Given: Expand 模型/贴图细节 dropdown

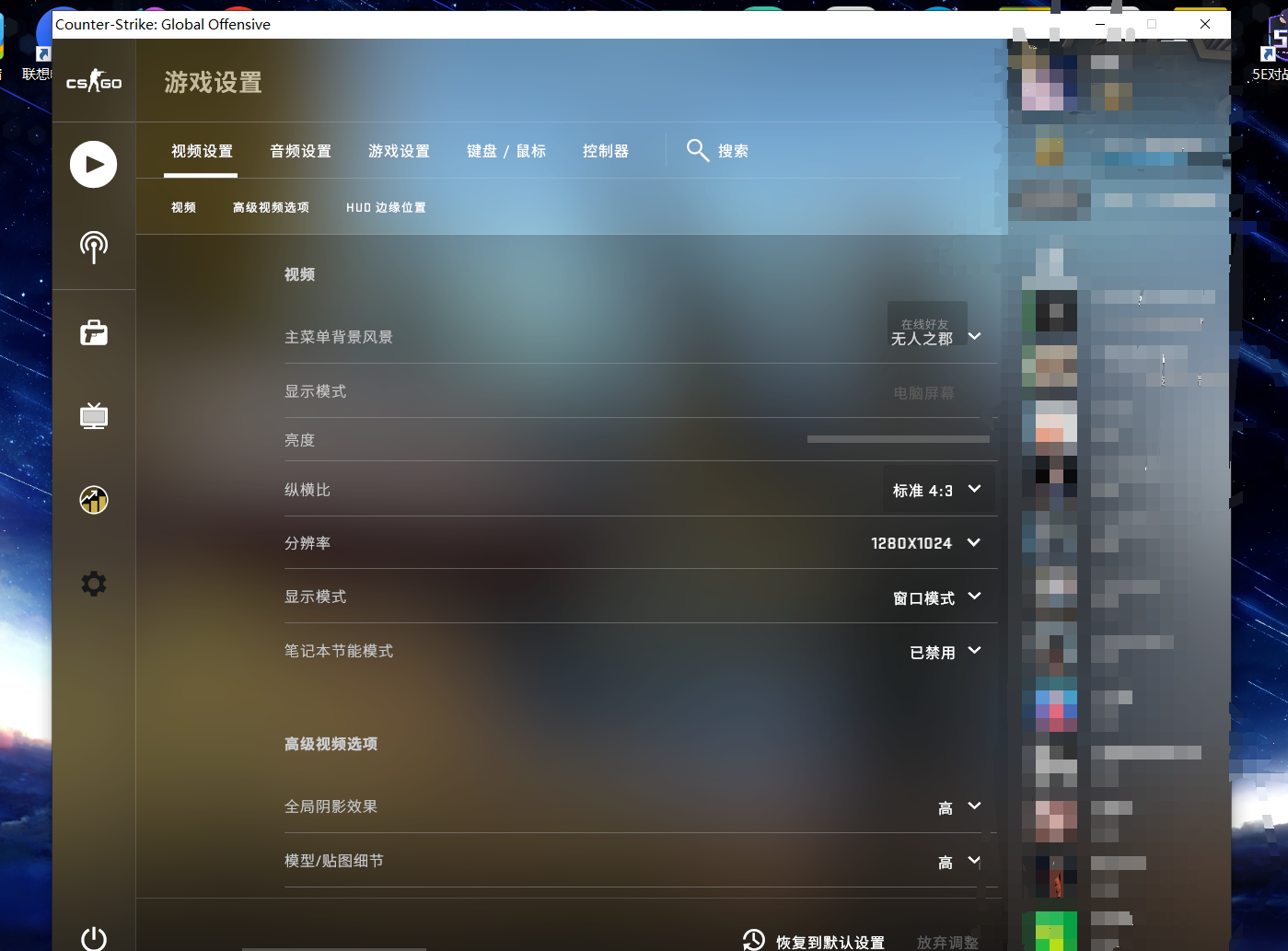Looking at the screenshot, I should (x=959, y=862).
